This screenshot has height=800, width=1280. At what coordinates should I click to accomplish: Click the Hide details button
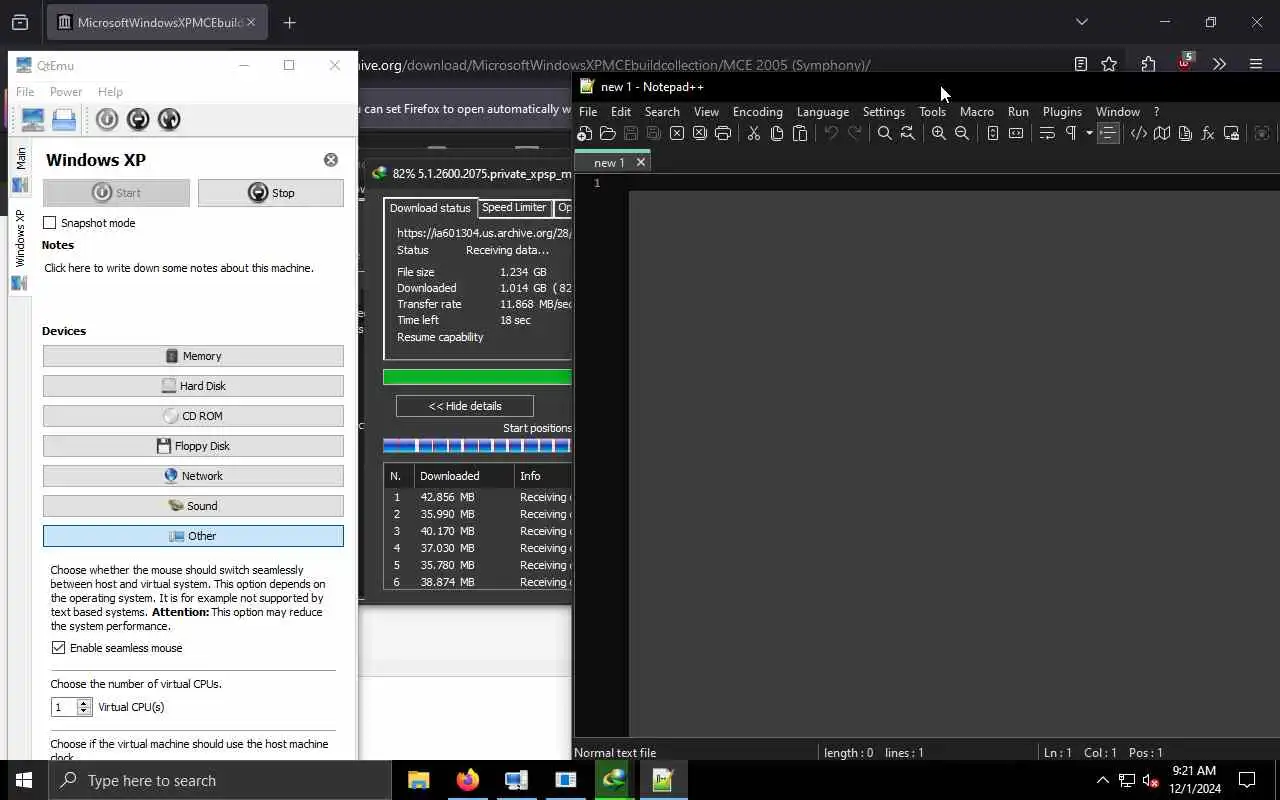click(x=465, y=406)
